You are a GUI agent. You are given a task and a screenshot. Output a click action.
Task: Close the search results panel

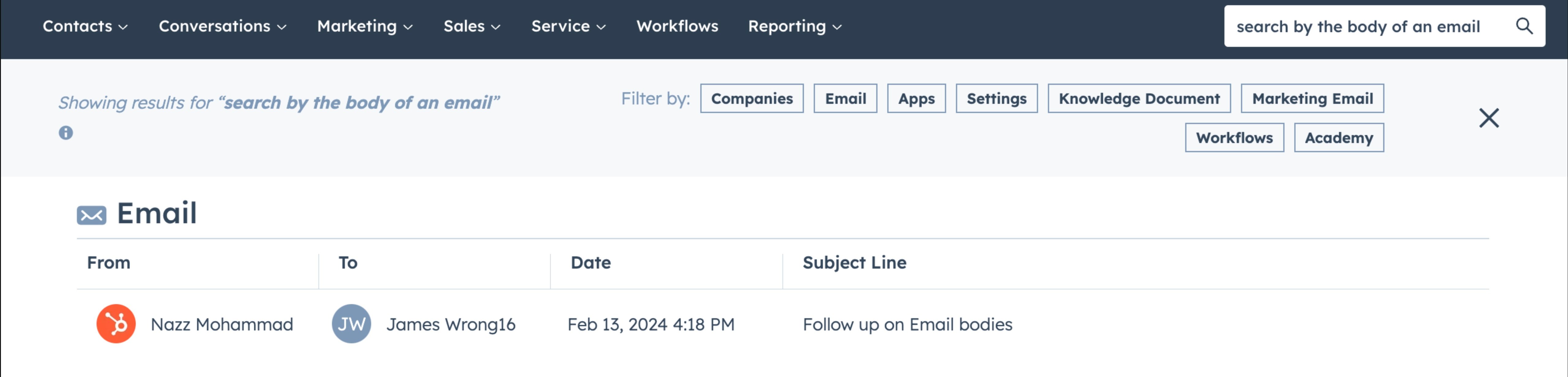1489,118
